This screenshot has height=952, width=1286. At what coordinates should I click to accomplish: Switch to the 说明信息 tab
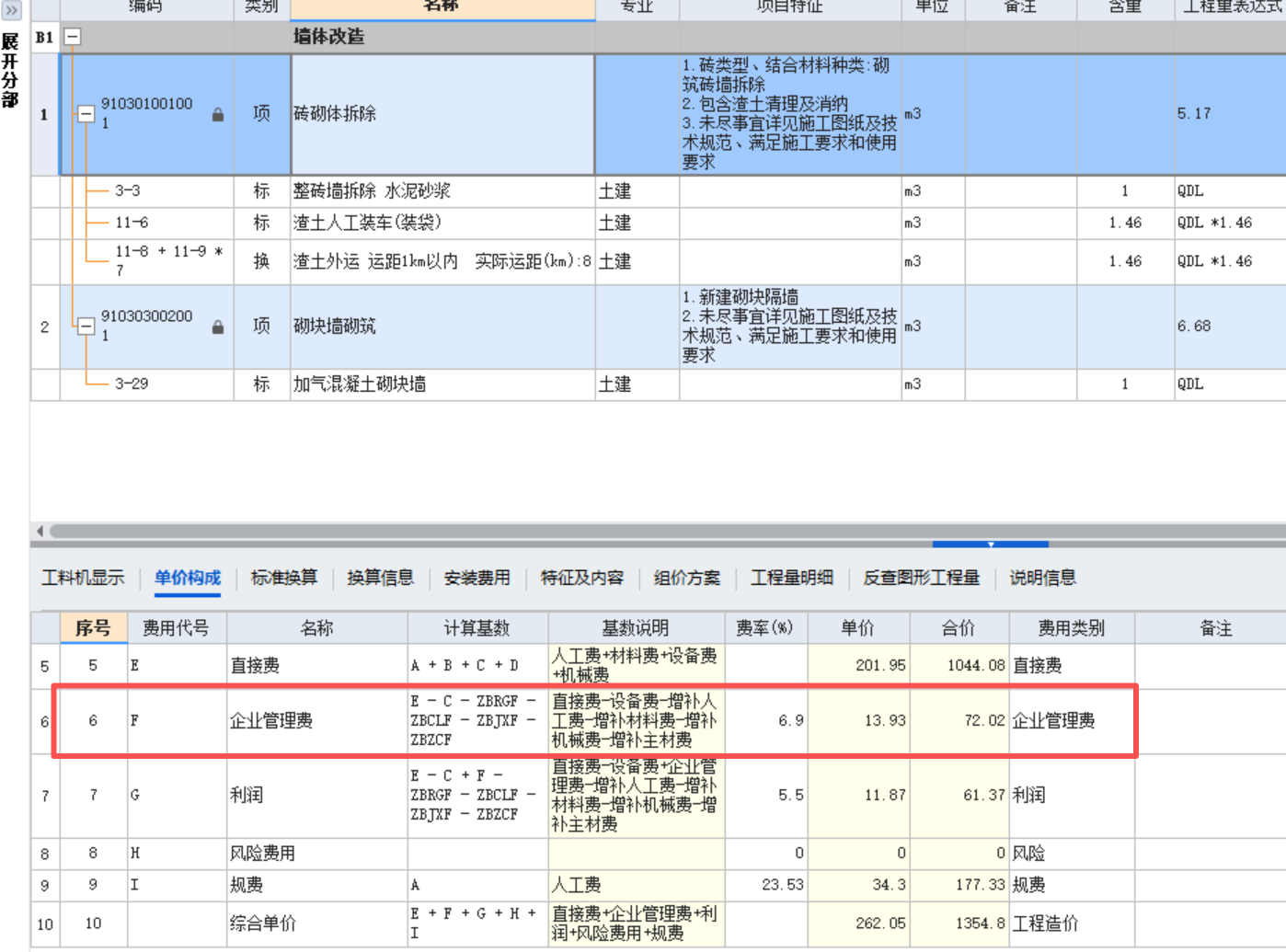(x=1041, y=579)
